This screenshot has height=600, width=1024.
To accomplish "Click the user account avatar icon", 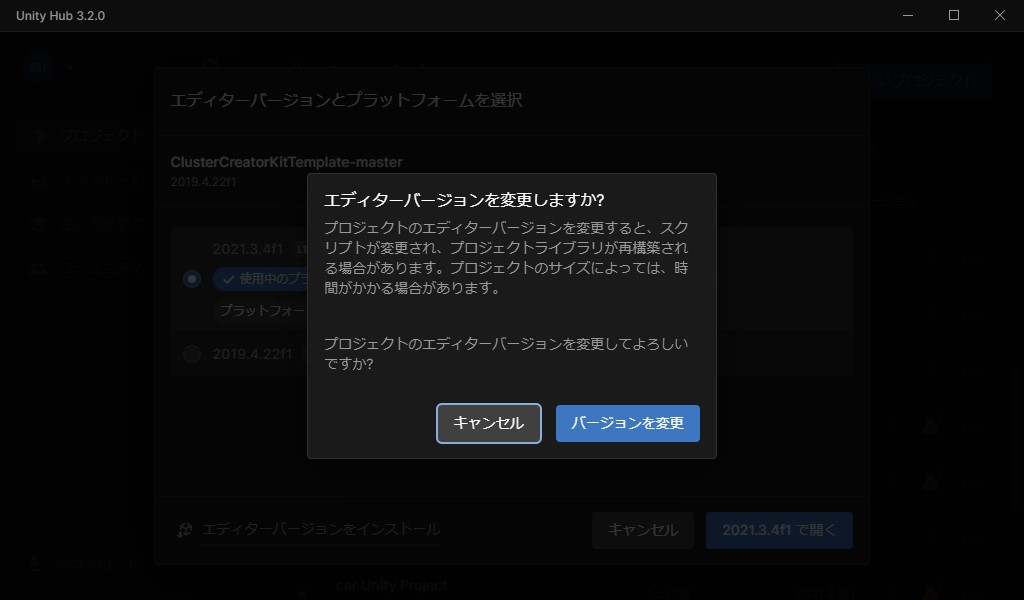I will (38, 68).
